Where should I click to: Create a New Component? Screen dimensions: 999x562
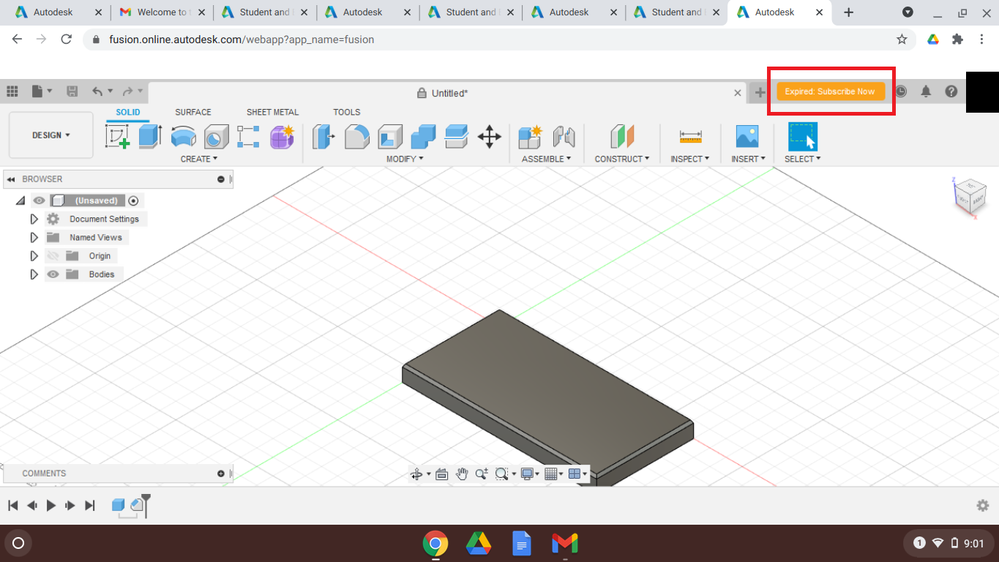click(530, 136)
